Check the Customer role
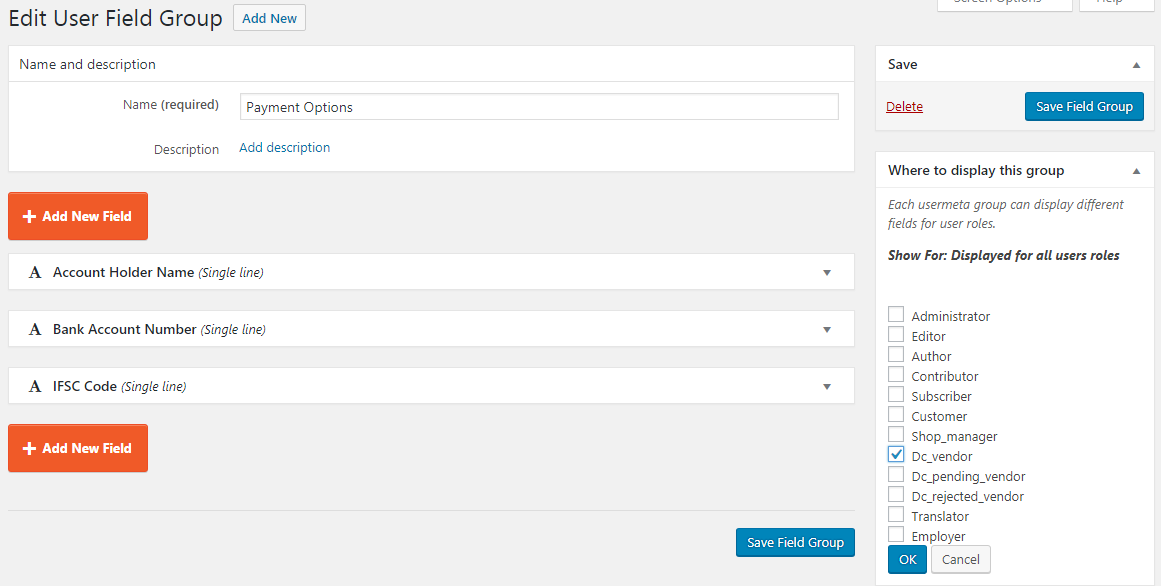1161x586 pixels. [x=896, y=414]
